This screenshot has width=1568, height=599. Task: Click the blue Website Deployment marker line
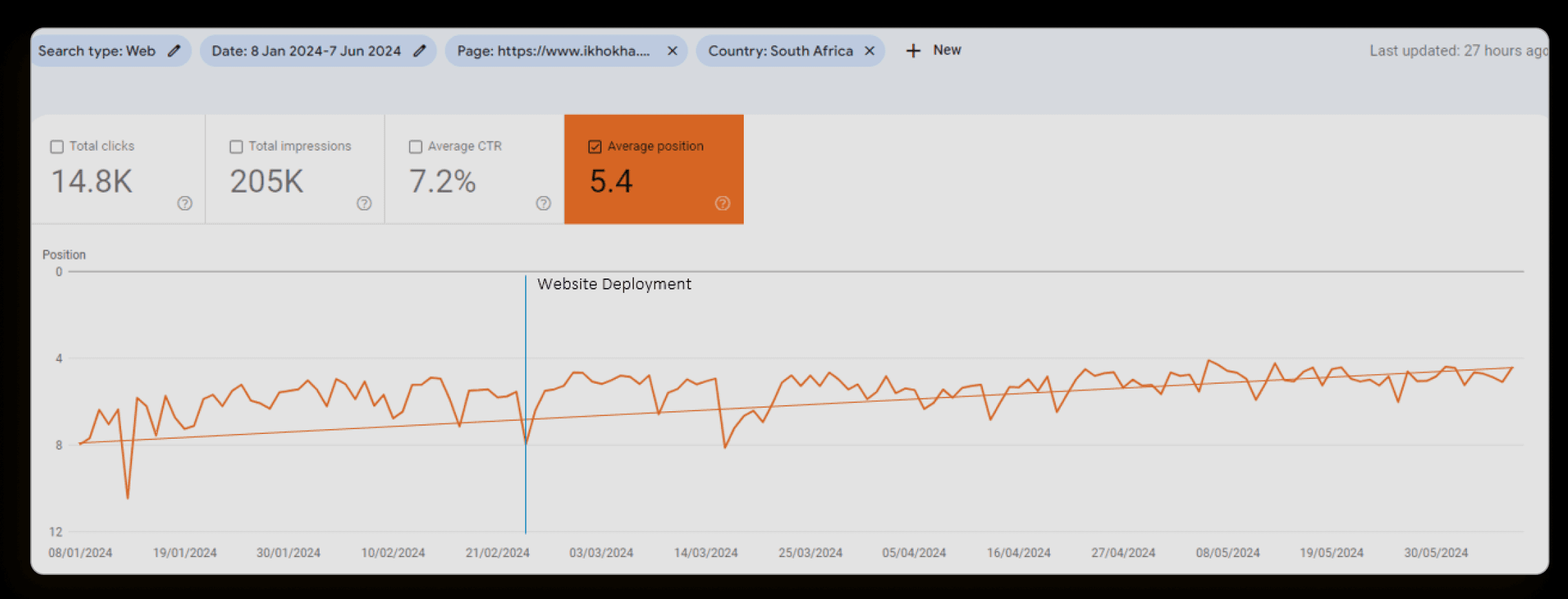[526, 404]
